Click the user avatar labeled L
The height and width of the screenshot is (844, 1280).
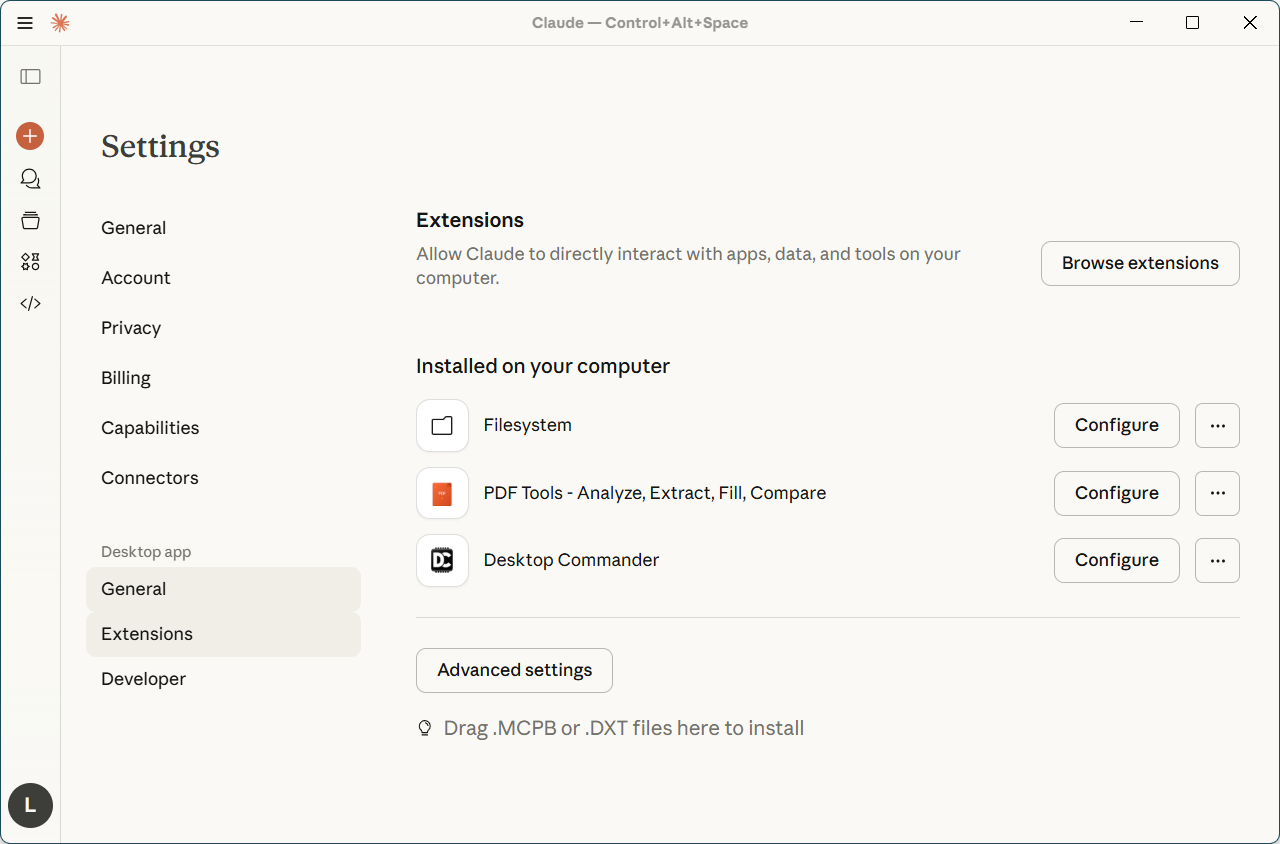click(30, 805)
